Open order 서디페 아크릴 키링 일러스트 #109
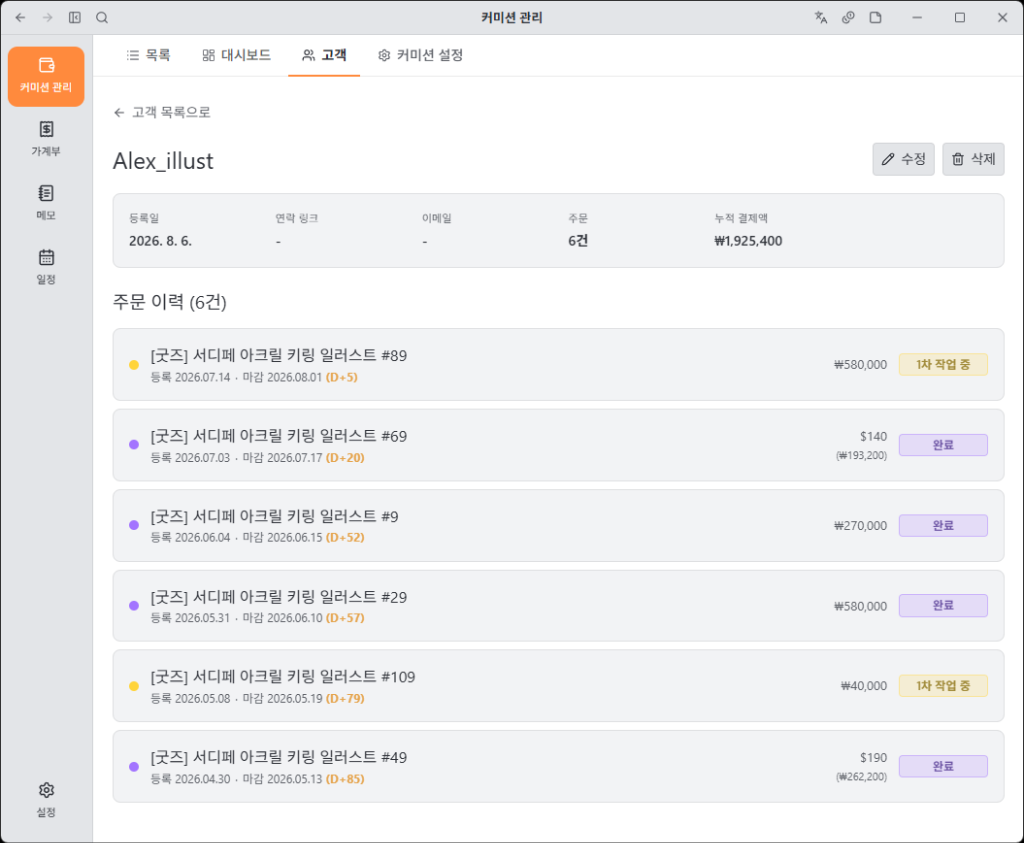Screen dimensions: 1024x843 (x=558, y=686)
